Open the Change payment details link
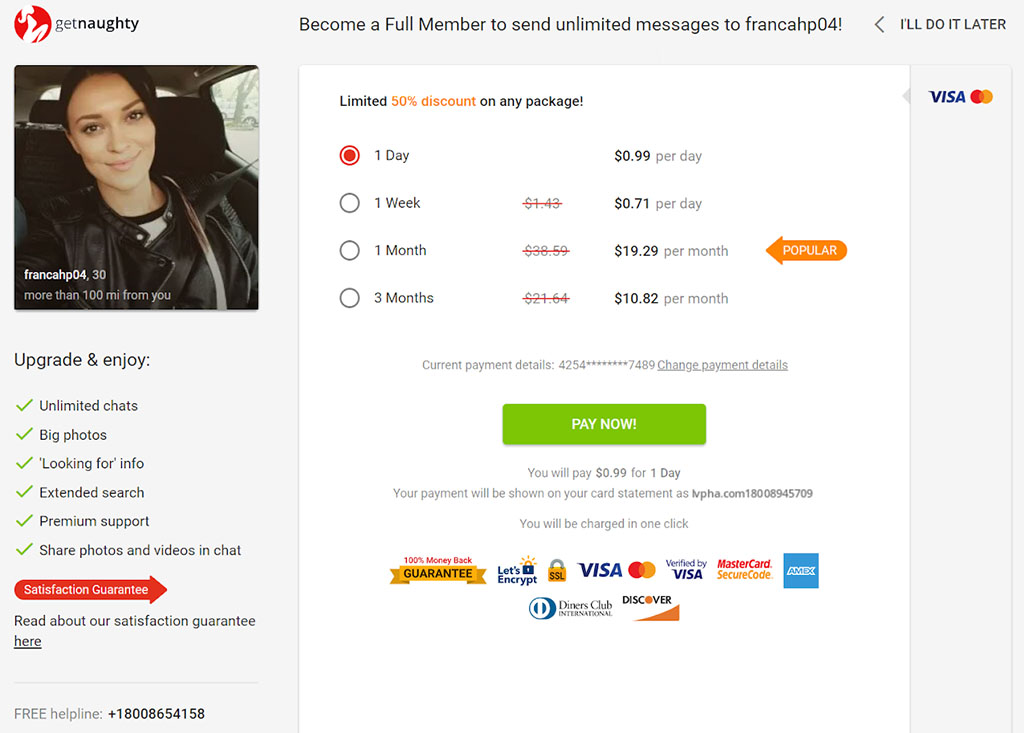Image resolution: width=1024 pixels, height=733 pixels. pyautogui.click(x=722, y=365)
